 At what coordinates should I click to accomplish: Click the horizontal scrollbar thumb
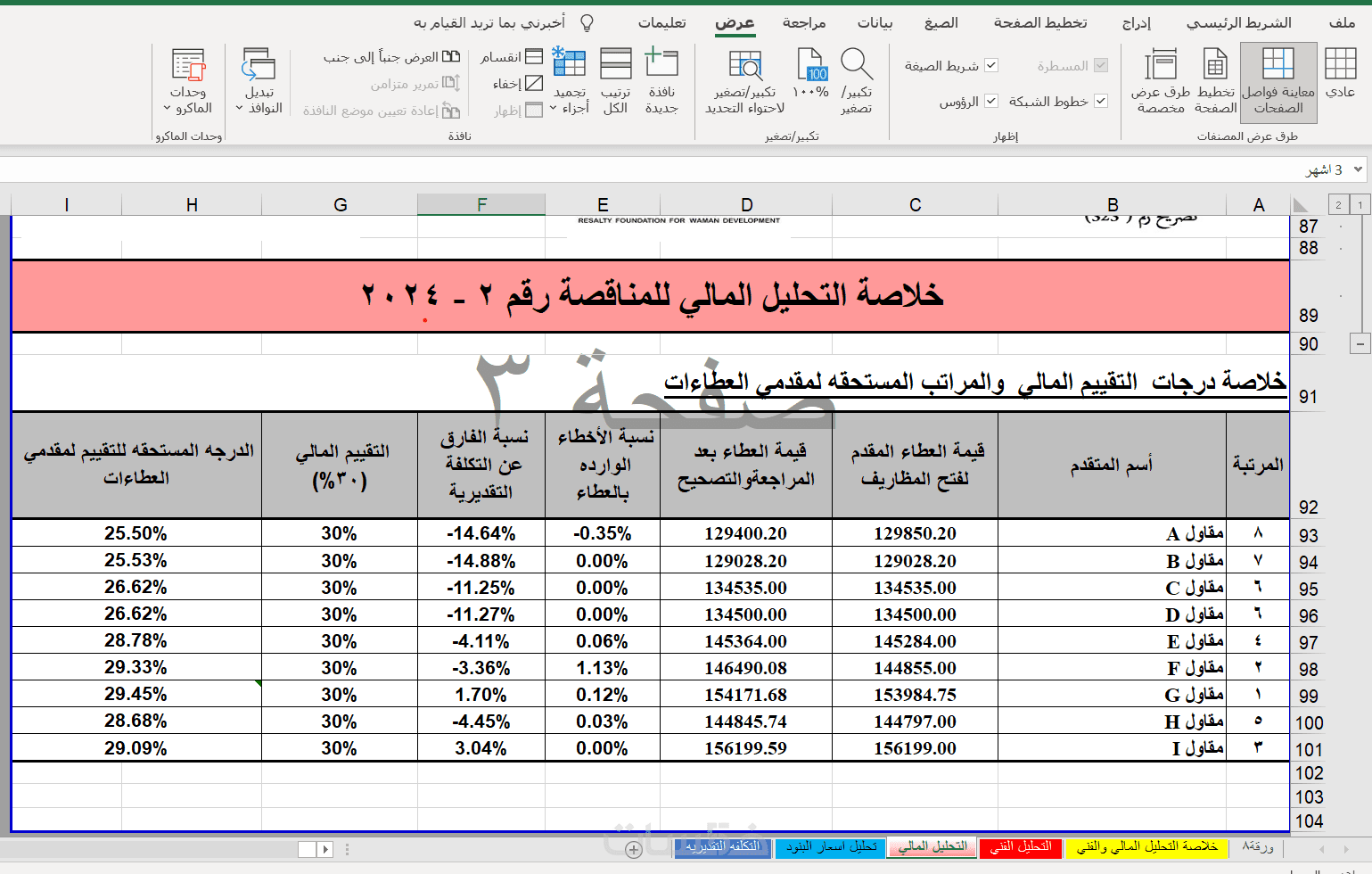click(308, 850)
